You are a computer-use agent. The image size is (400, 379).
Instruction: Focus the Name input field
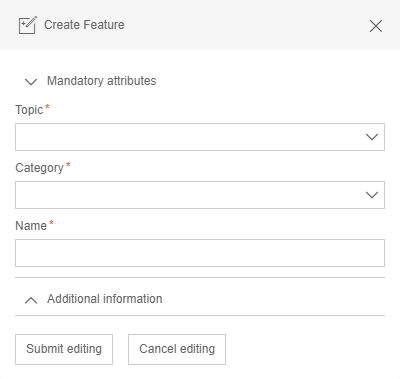tap(200, 253)
